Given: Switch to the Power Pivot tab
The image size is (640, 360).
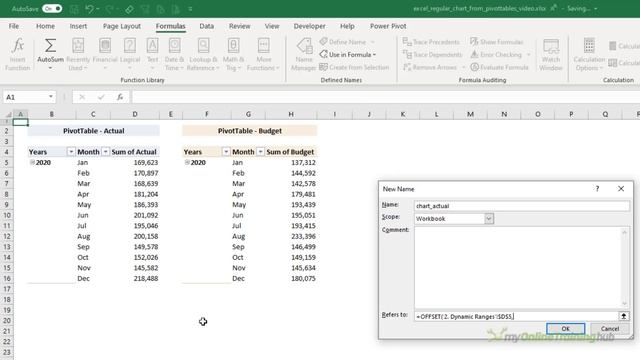Looking at the screenshot, I should tap(388, 26).
